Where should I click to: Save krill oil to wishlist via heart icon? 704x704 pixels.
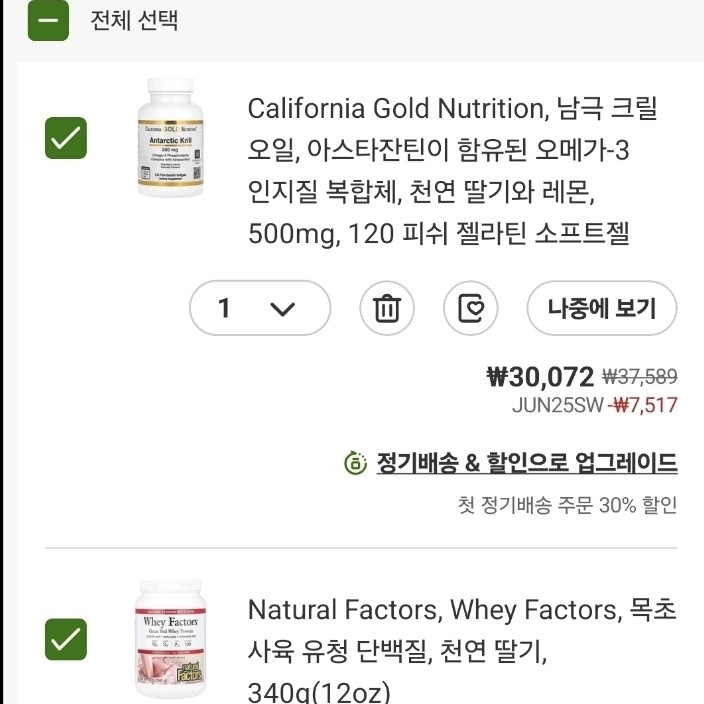pyautogui.click(x=470, y=308)
